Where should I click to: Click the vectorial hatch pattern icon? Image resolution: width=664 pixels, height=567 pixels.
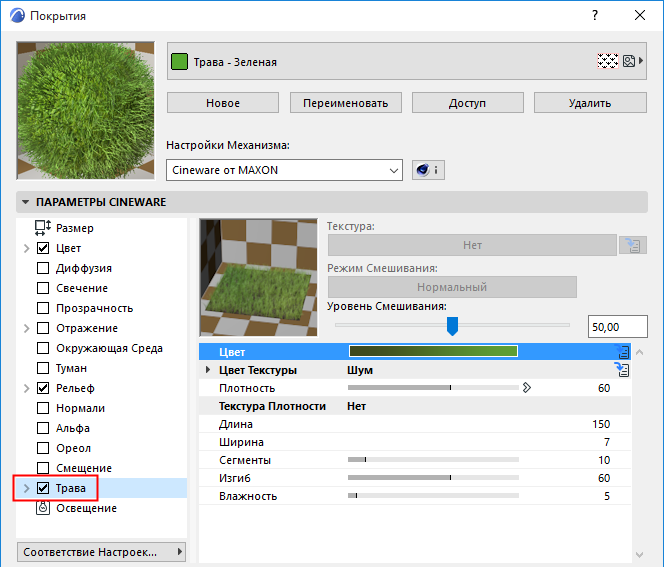(x=608, y=61)
